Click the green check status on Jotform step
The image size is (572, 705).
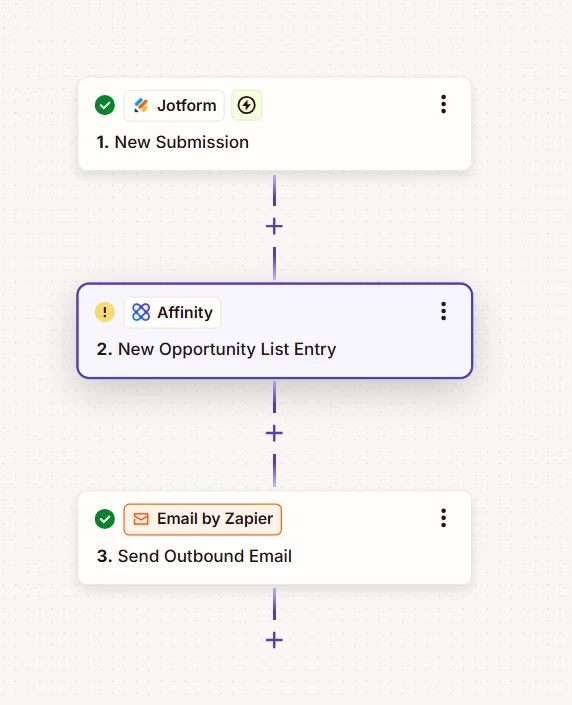pyautogui.click(x=105, y=105)
